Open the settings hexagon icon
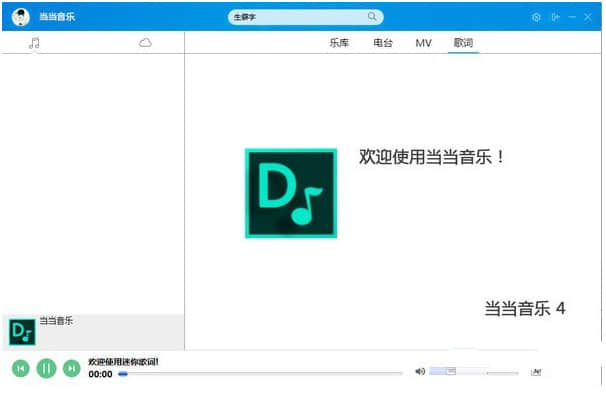Screen dimensions: 606x395 pyautogui.click(x=536, y=17)
